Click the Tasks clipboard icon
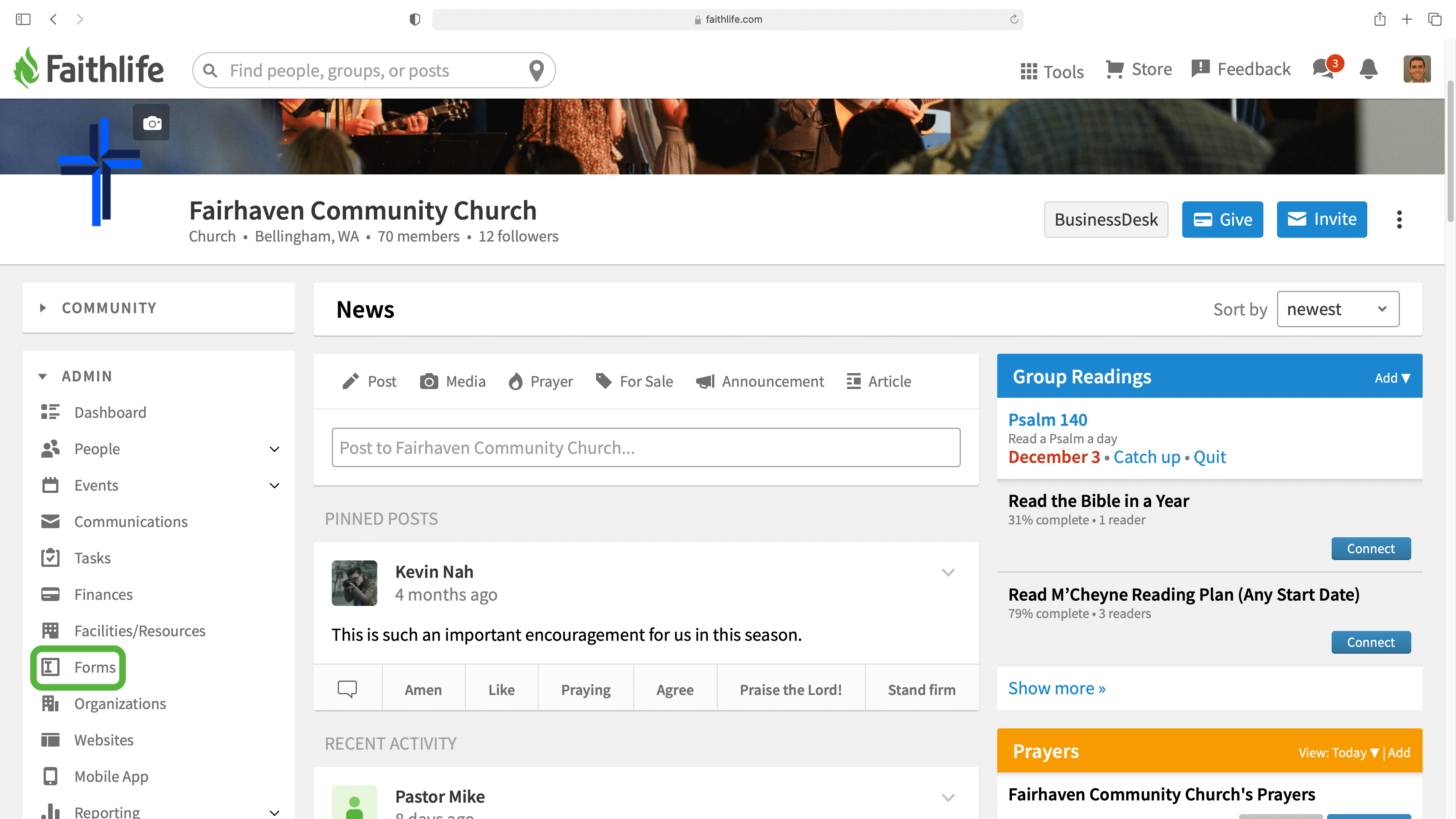The height and width of the screenshot is (819, 1456). point(50,557)
